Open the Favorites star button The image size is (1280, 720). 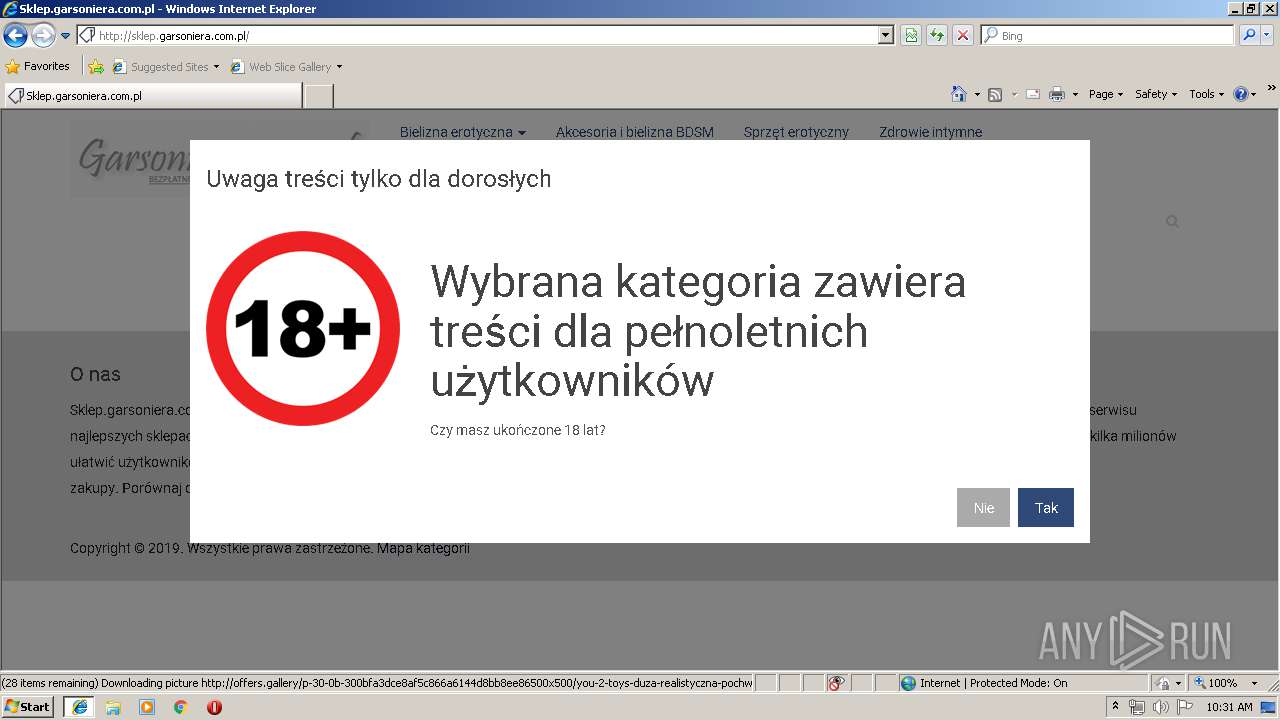(x=38, y=67)
